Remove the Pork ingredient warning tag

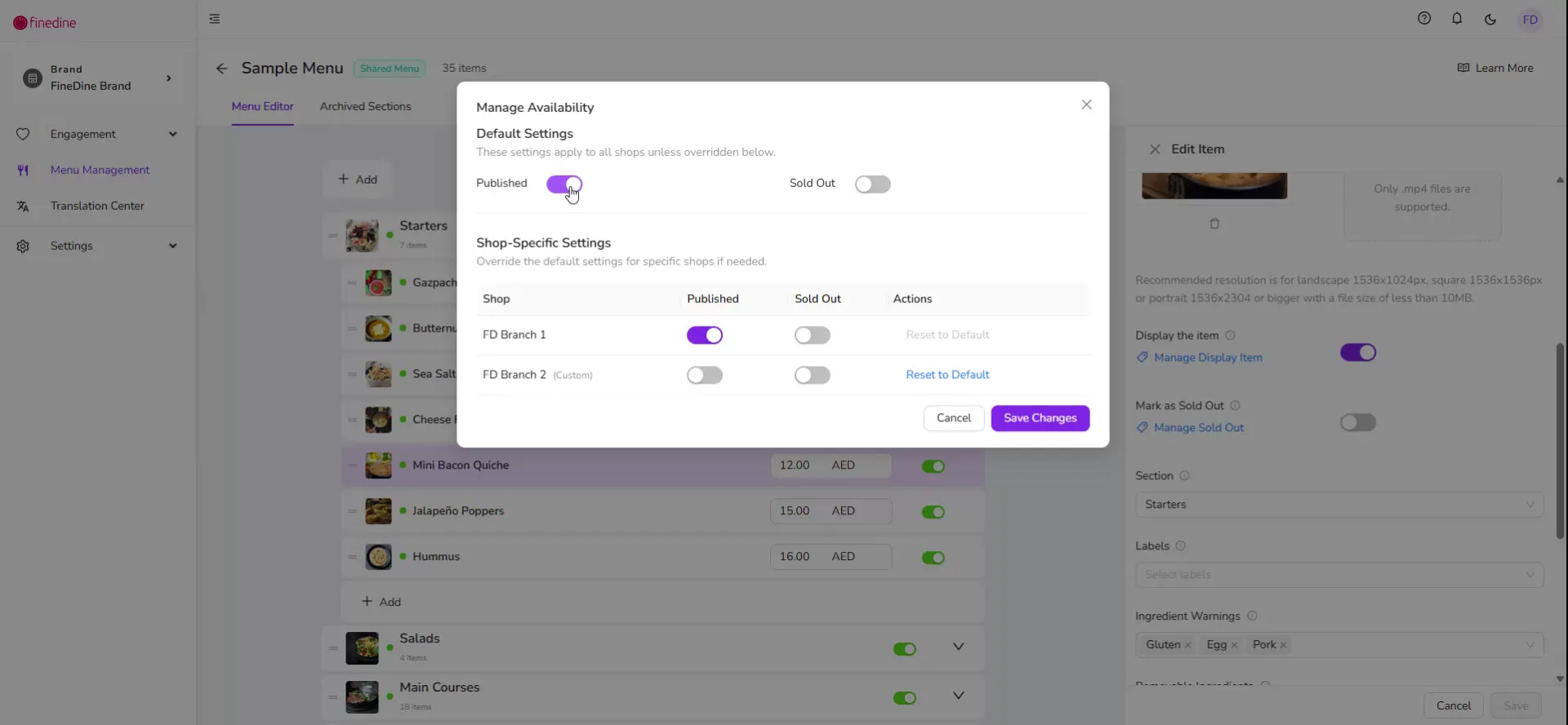coord(1283,645)
